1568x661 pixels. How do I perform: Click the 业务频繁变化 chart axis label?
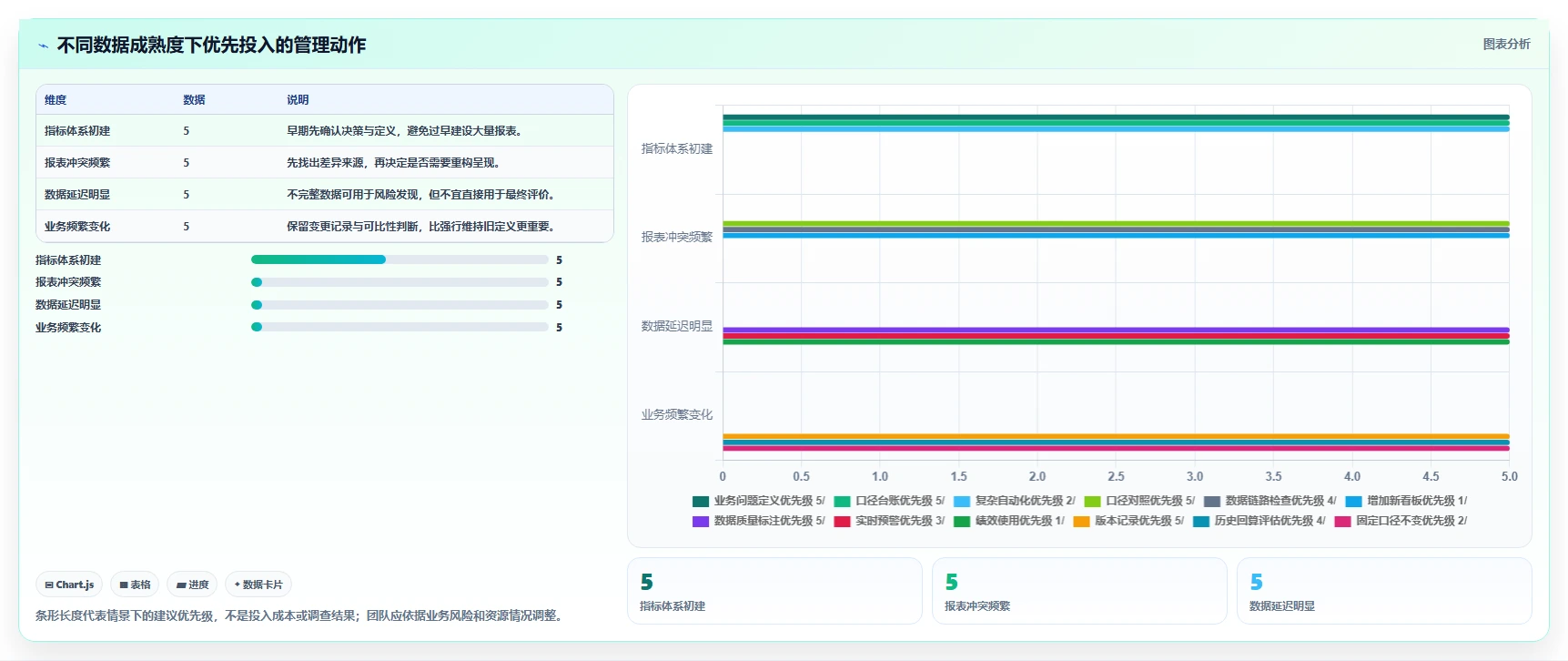677,414
